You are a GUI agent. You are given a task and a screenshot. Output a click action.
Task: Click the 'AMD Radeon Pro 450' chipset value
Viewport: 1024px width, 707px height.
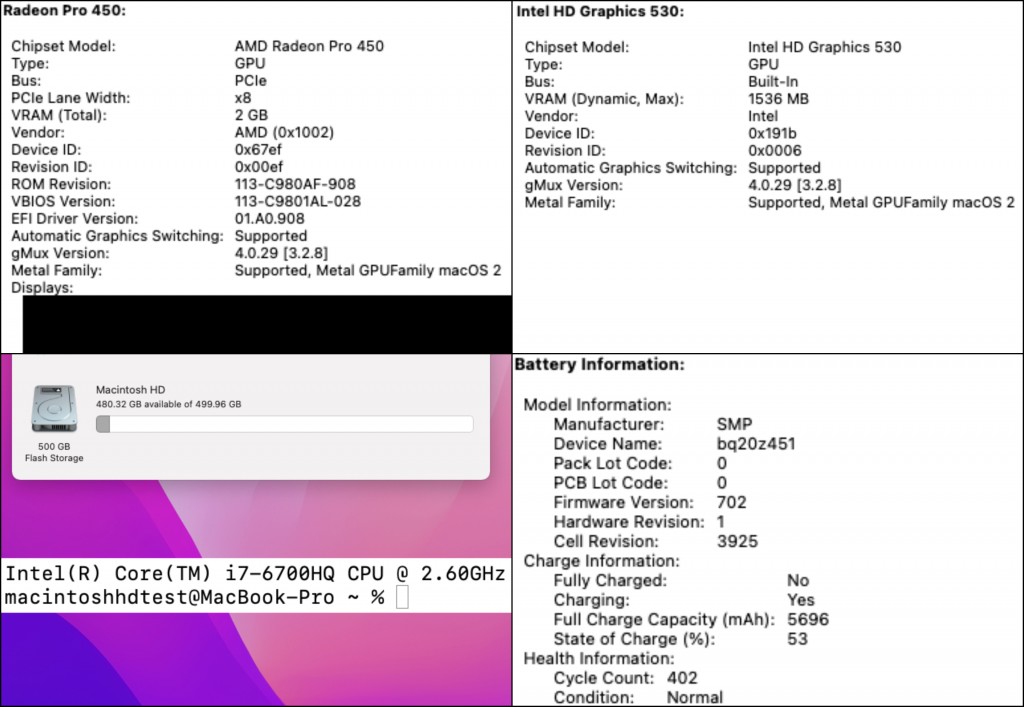click(309, 46)
